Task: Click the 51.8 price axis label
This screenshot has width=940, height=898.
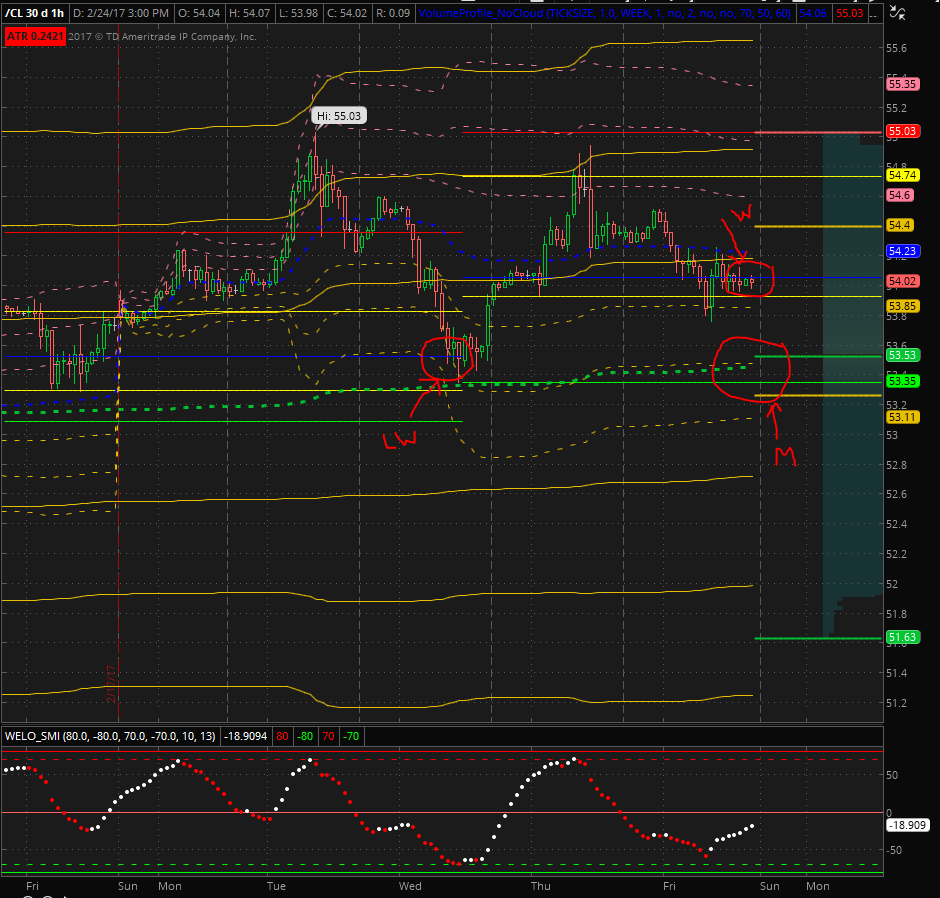Action: 896,614
